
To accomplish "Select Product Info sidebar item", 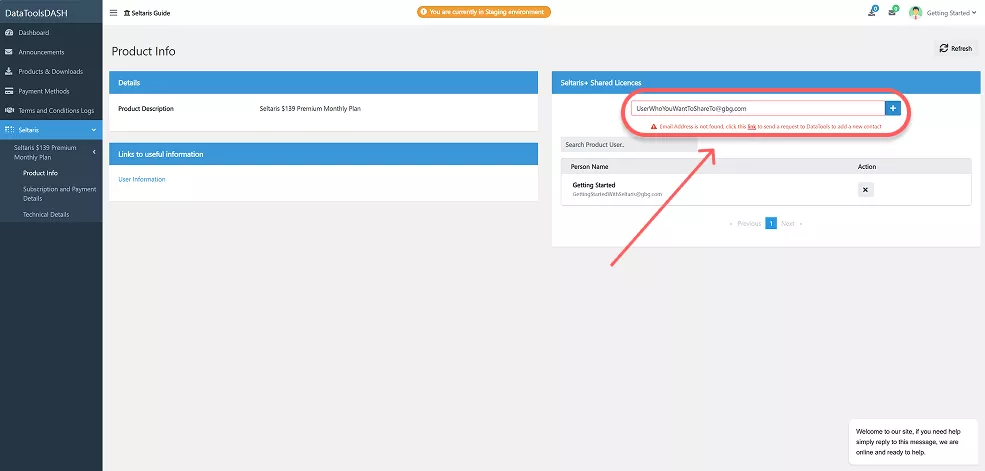I will click(40, 173).
